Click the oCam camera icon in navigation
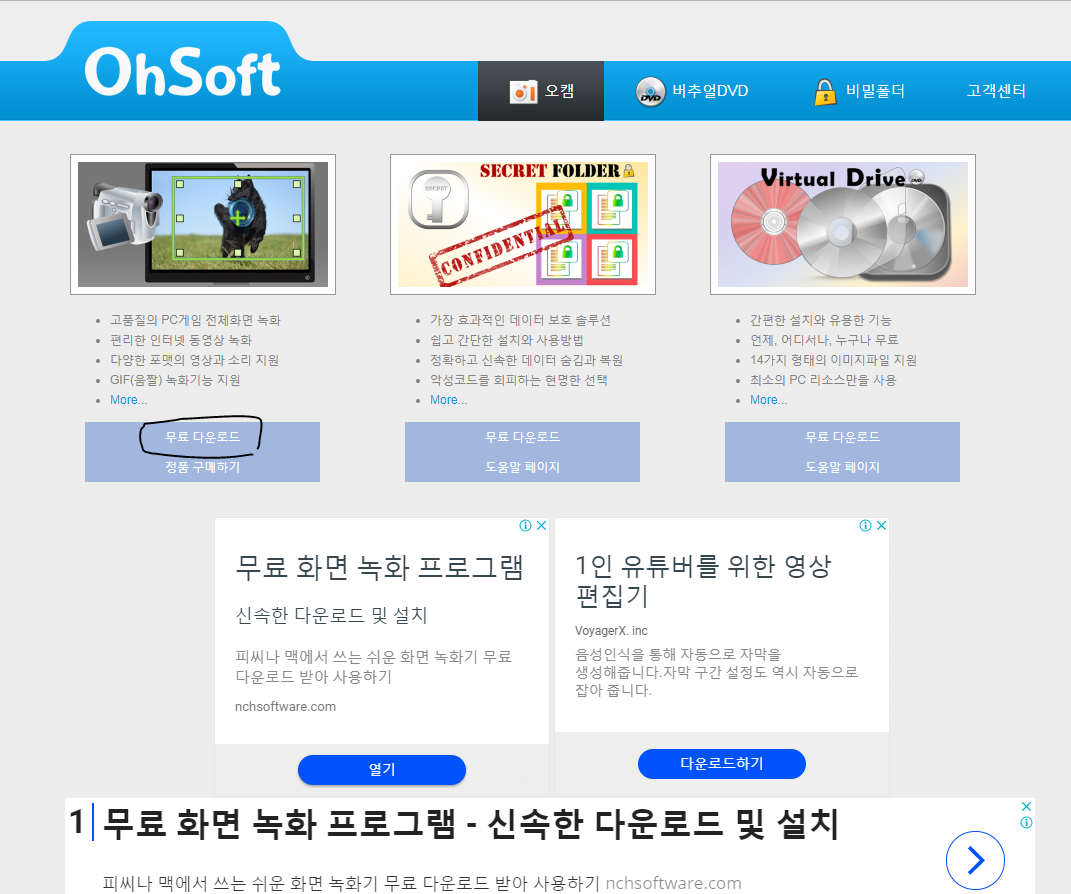The width and height of the screenshot is (1071, 894). (523, 92)
